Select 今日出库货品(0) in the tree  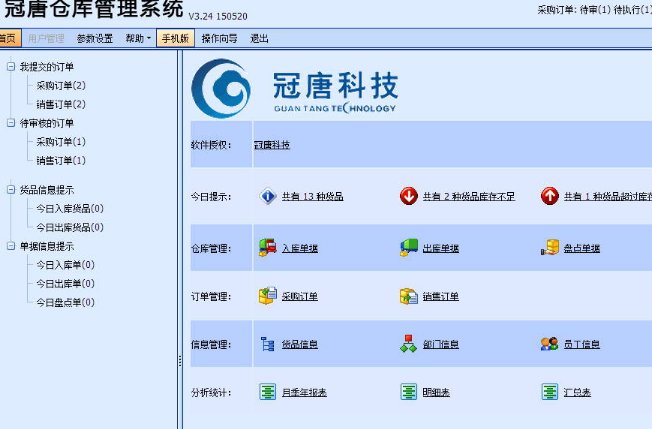[x=70, y=227]
